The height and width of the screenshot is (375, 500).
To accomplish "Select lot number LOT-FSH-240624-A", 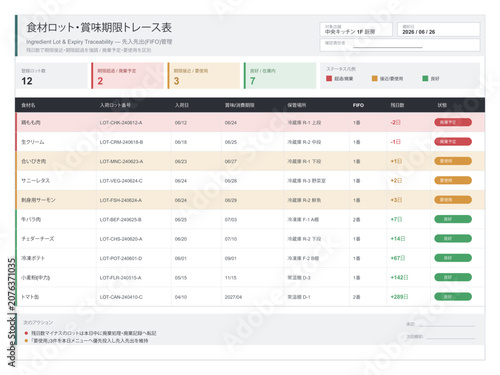I will [x=121, y=200].
